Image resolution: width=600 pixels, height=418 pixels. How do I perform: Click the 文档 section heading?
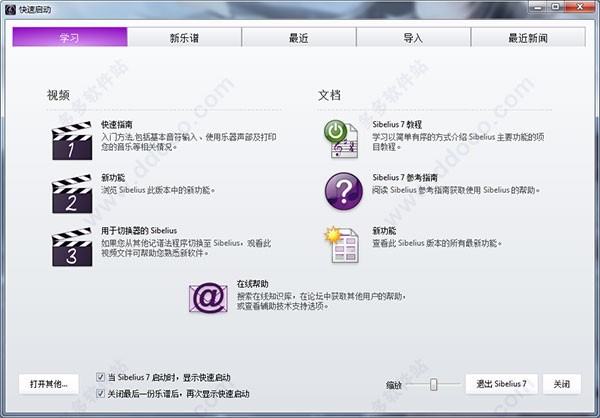[329, 95]
